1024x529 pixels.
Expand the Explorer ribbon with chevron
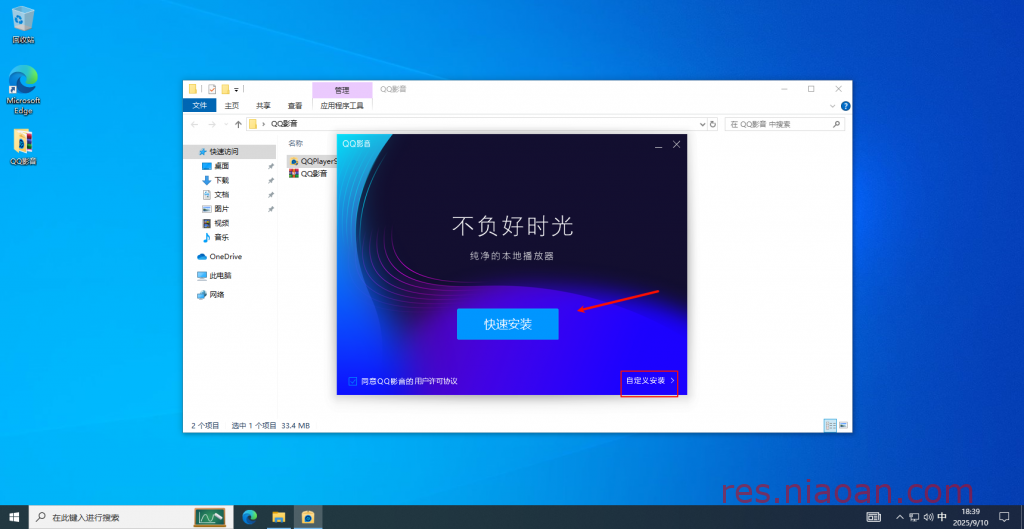pyautogui.click(x=832, y=106)
